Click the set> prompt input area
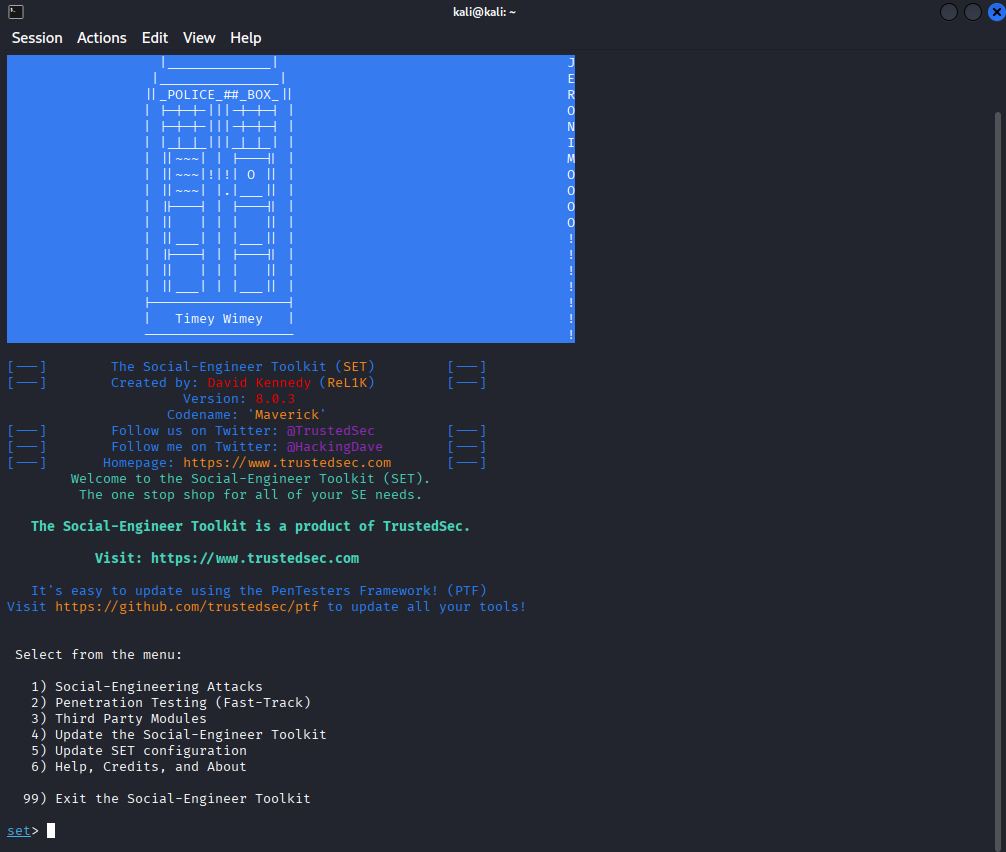Image resolution: width=1006 pixels, height=852 pixels. pyautogui.click(x=51, y=831)
